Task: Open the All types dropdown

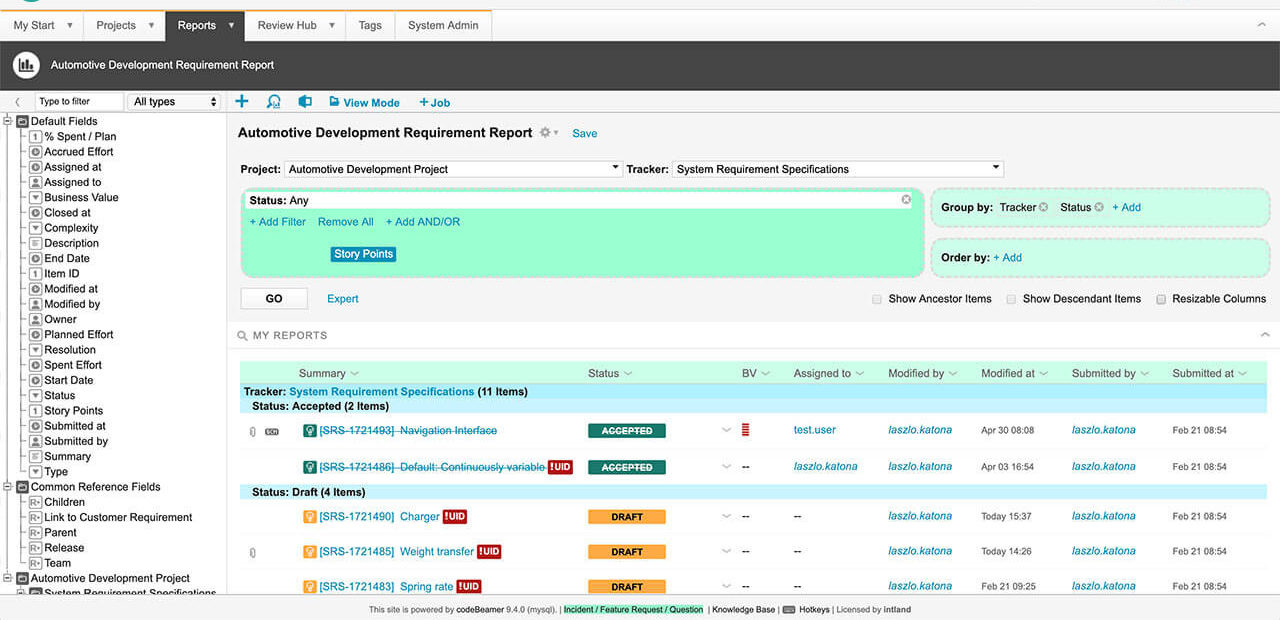Action: 175,102
